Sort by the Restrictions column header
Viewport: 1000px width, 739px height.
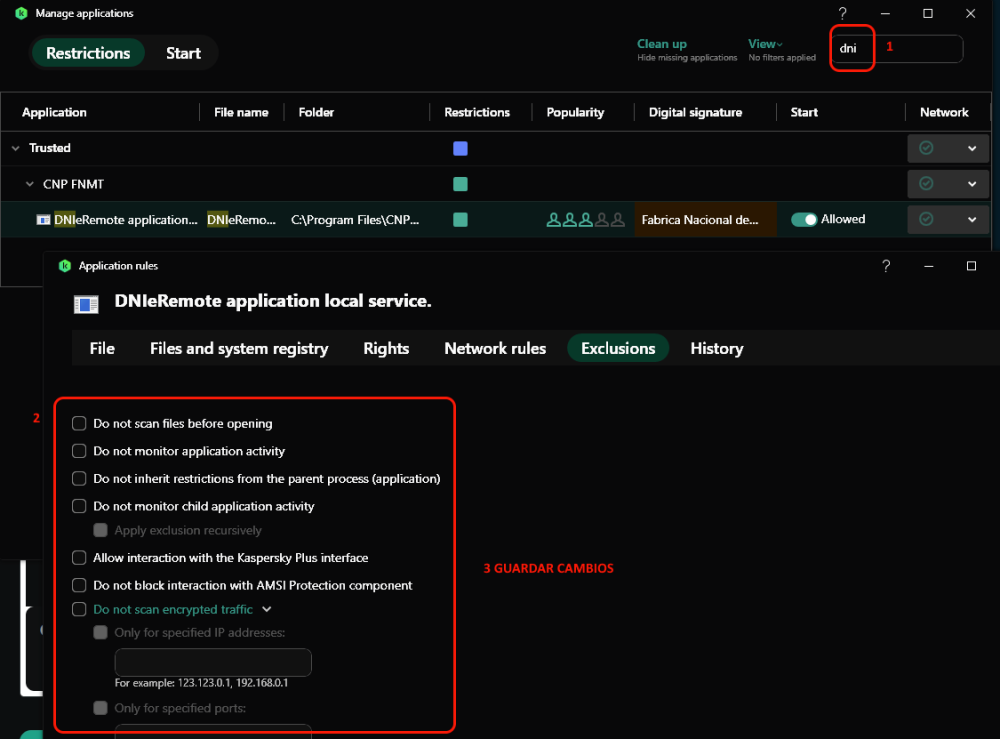coord(477,112)
